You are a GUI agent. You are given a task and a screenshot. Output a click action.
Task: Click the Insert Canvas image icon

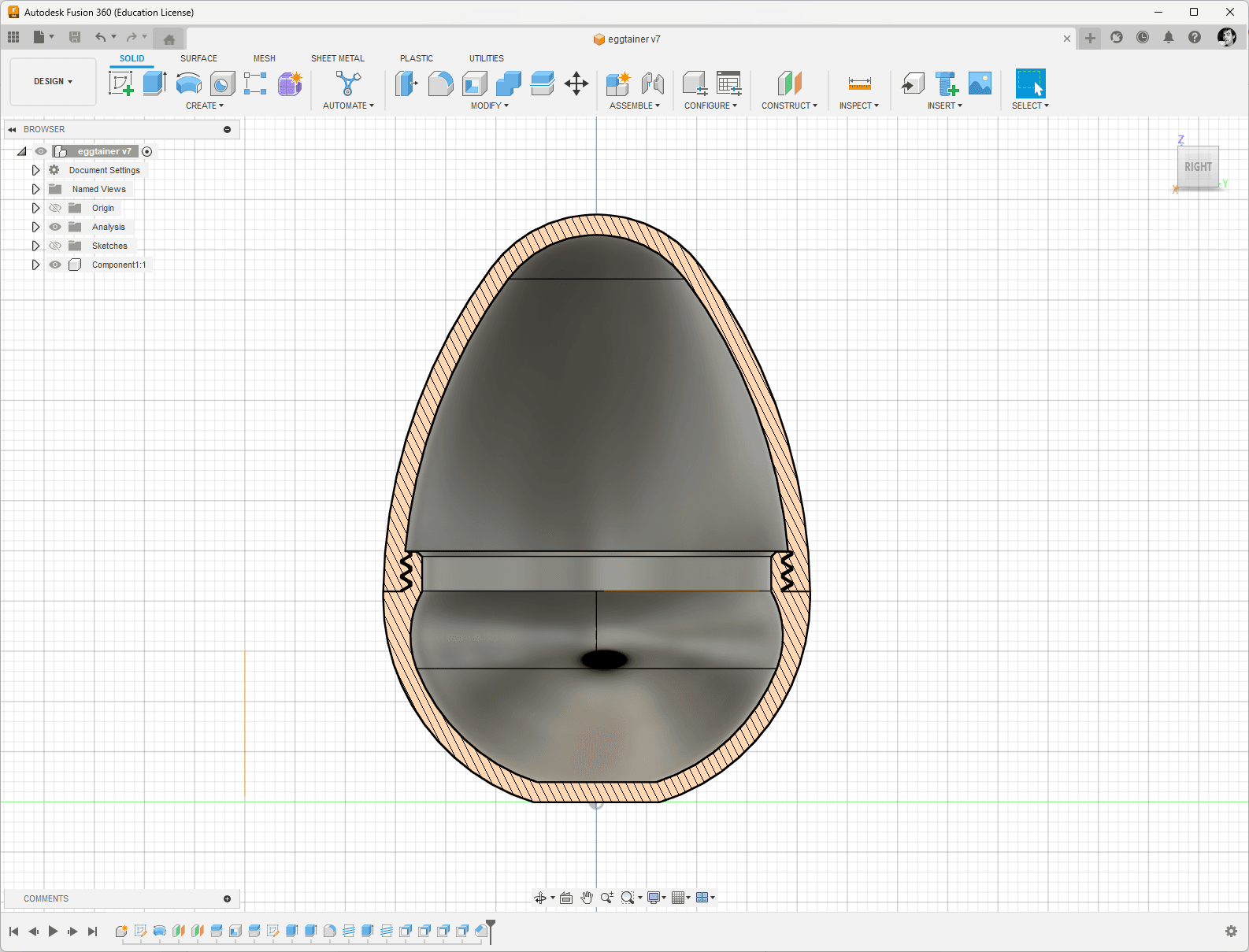[980, 83]
